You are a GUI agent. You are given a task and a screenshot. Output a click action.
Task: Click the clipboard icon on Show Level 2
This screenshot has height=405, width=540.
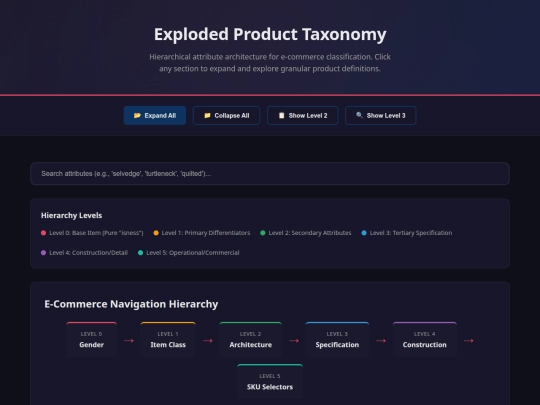pos(281,115)
